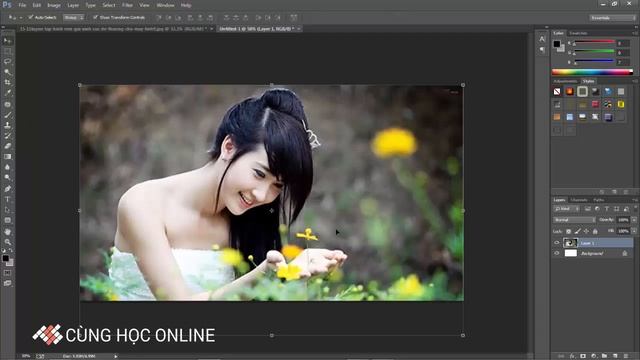The width and height of the screenshot is (640, 360).
Task: Hide Layer 1 with eye icon
Action: (x=557, y=243)
